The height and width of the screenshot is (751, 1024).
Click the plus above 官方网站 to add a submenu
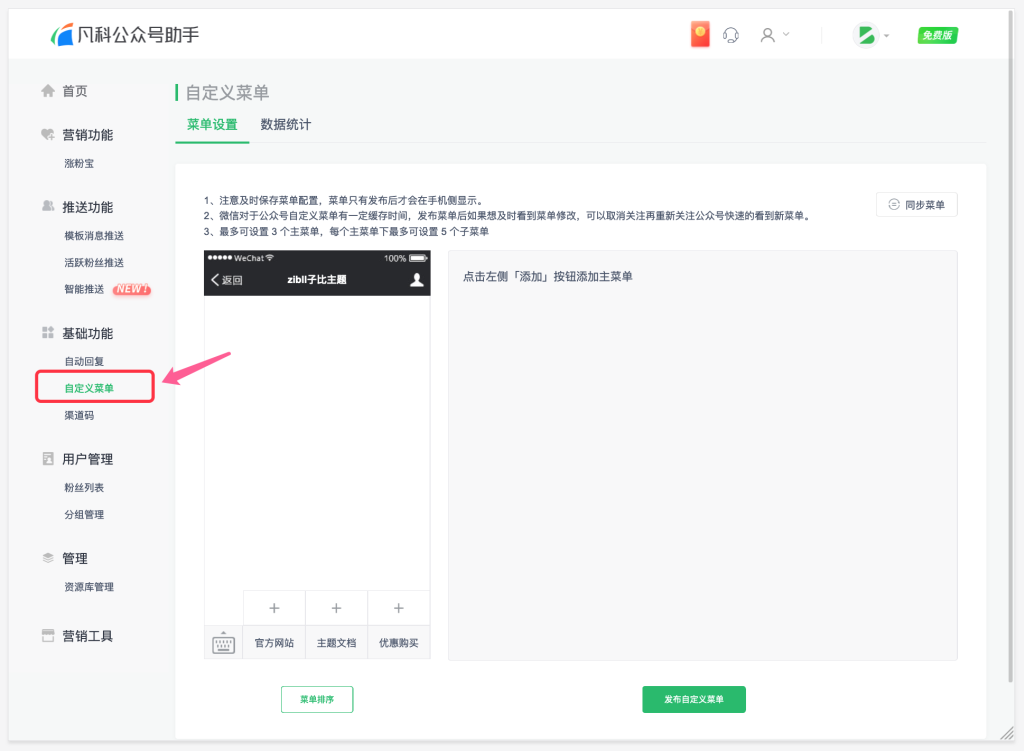(x=273, y=607)
